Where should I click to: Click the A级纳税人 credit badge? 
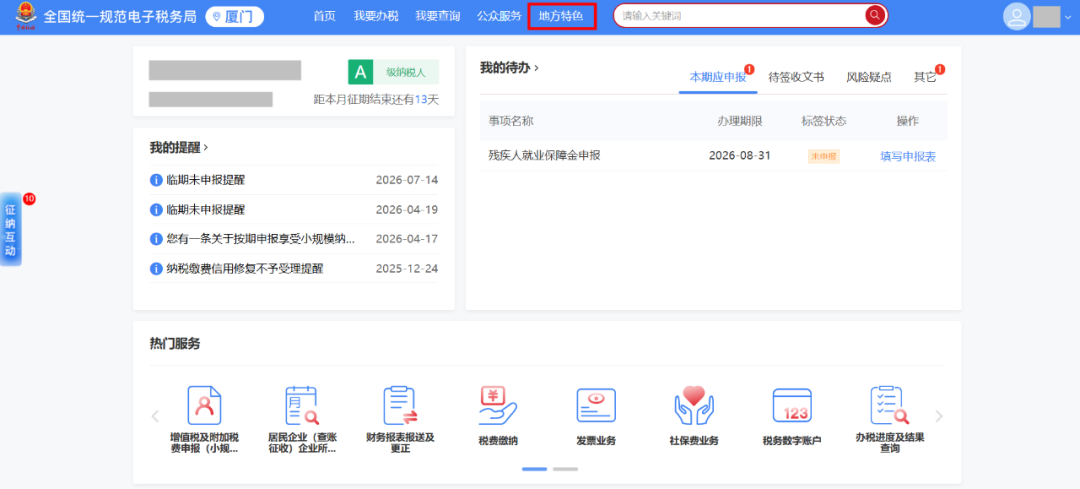tap(393, 72)
